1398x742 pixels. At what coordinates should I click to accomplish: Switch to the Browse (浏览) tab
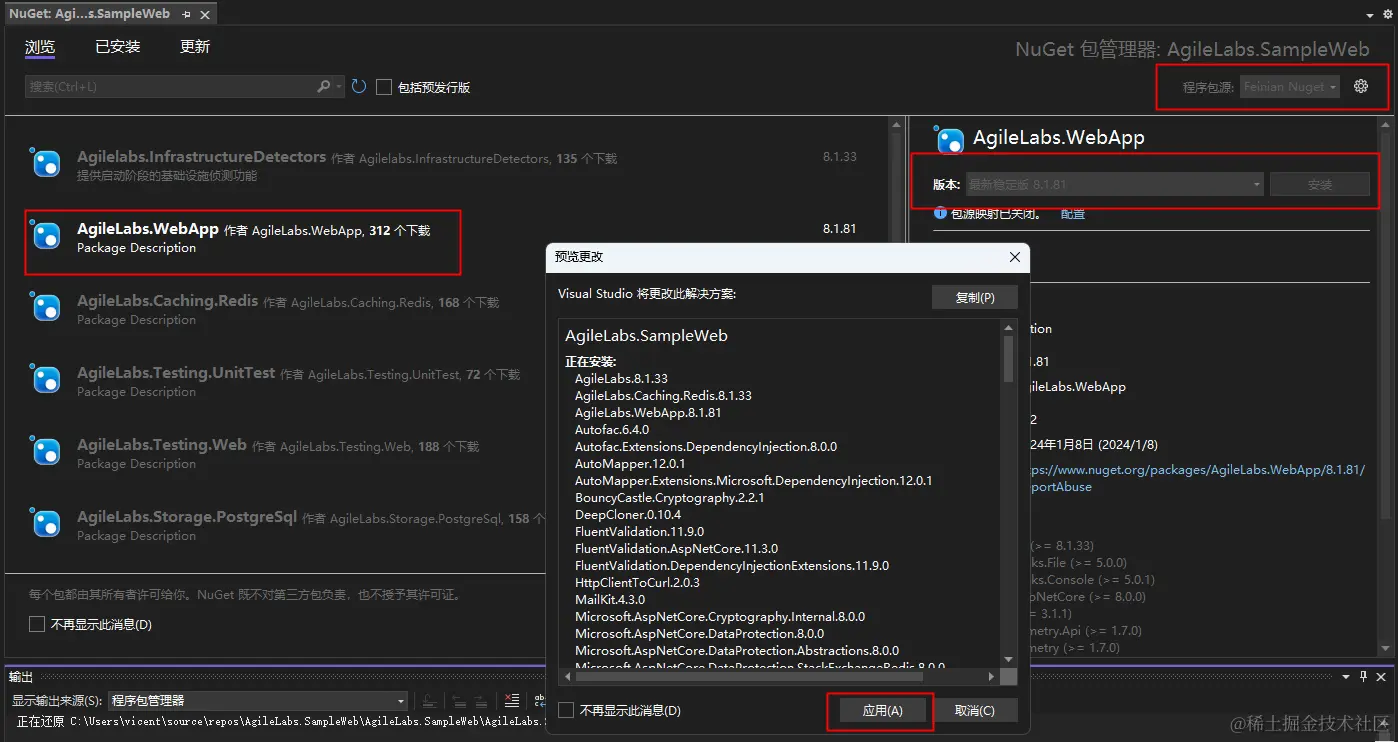click(40, 47)
